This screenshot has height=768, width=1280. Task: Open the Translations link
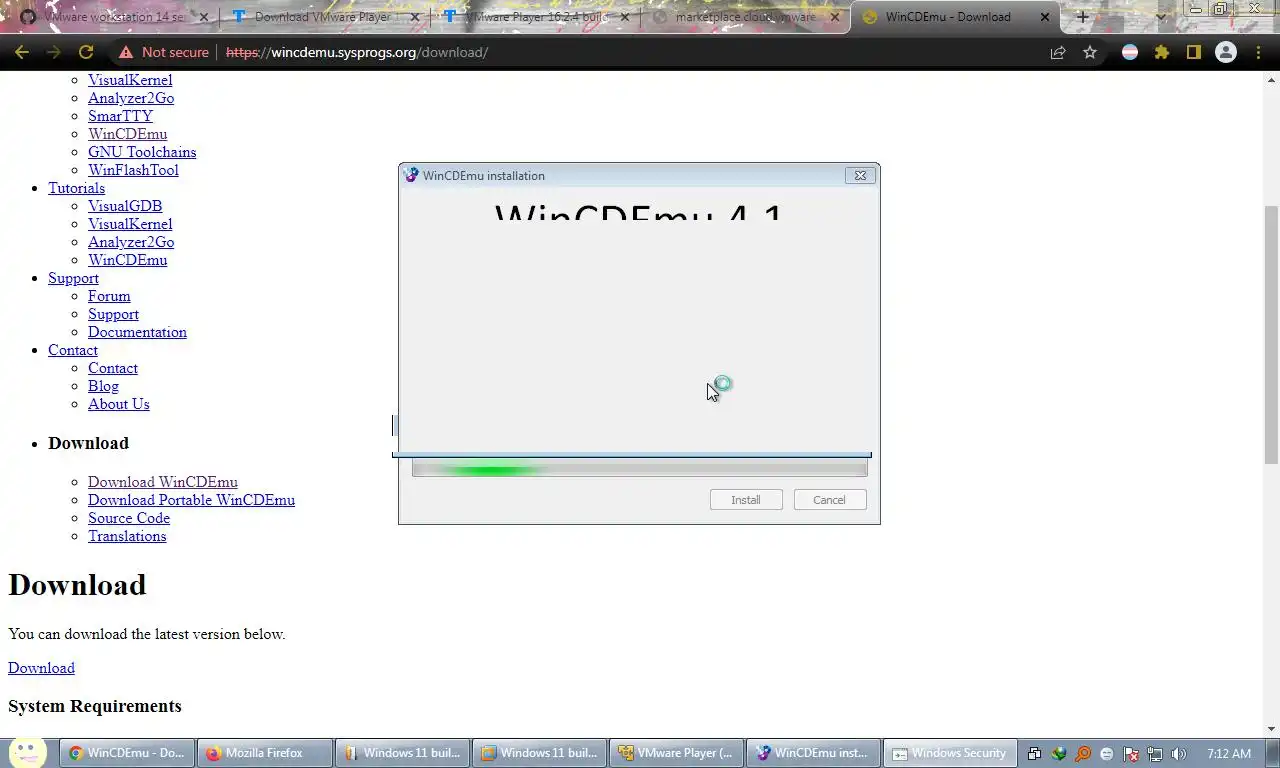click(x=127, y=536)
